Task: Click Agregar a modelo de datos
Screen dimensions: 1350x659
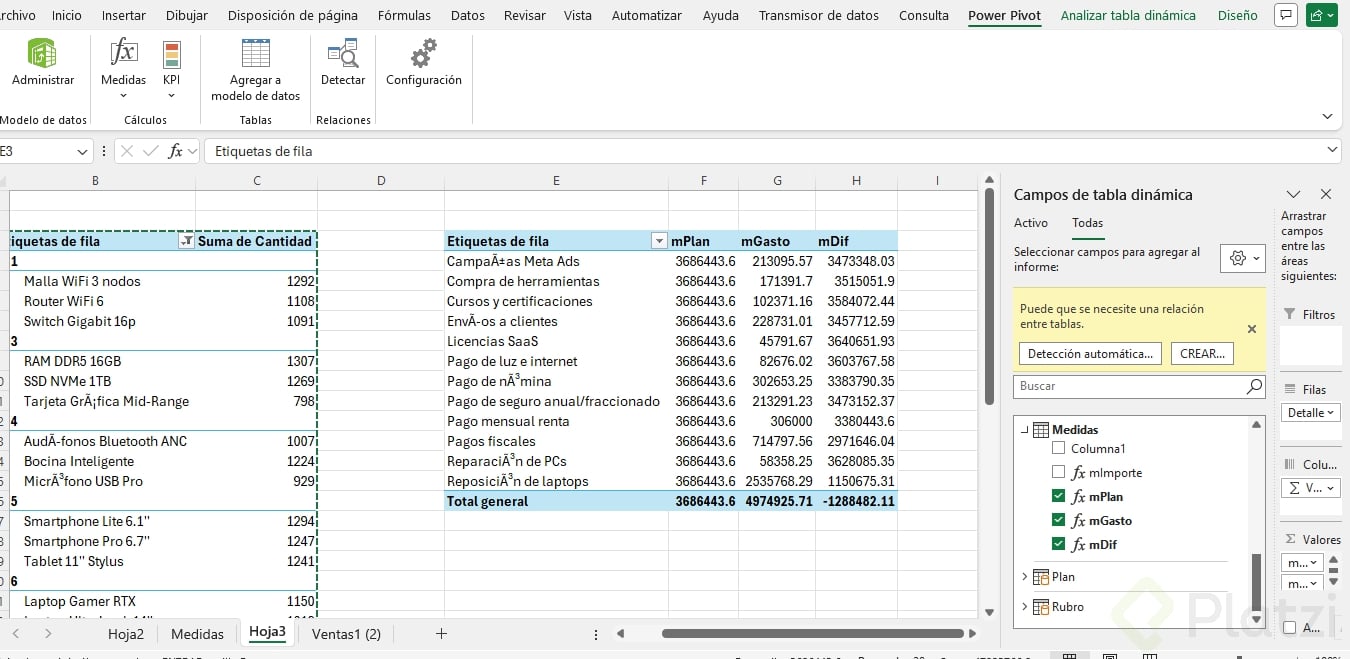Action: coord(255,68)
